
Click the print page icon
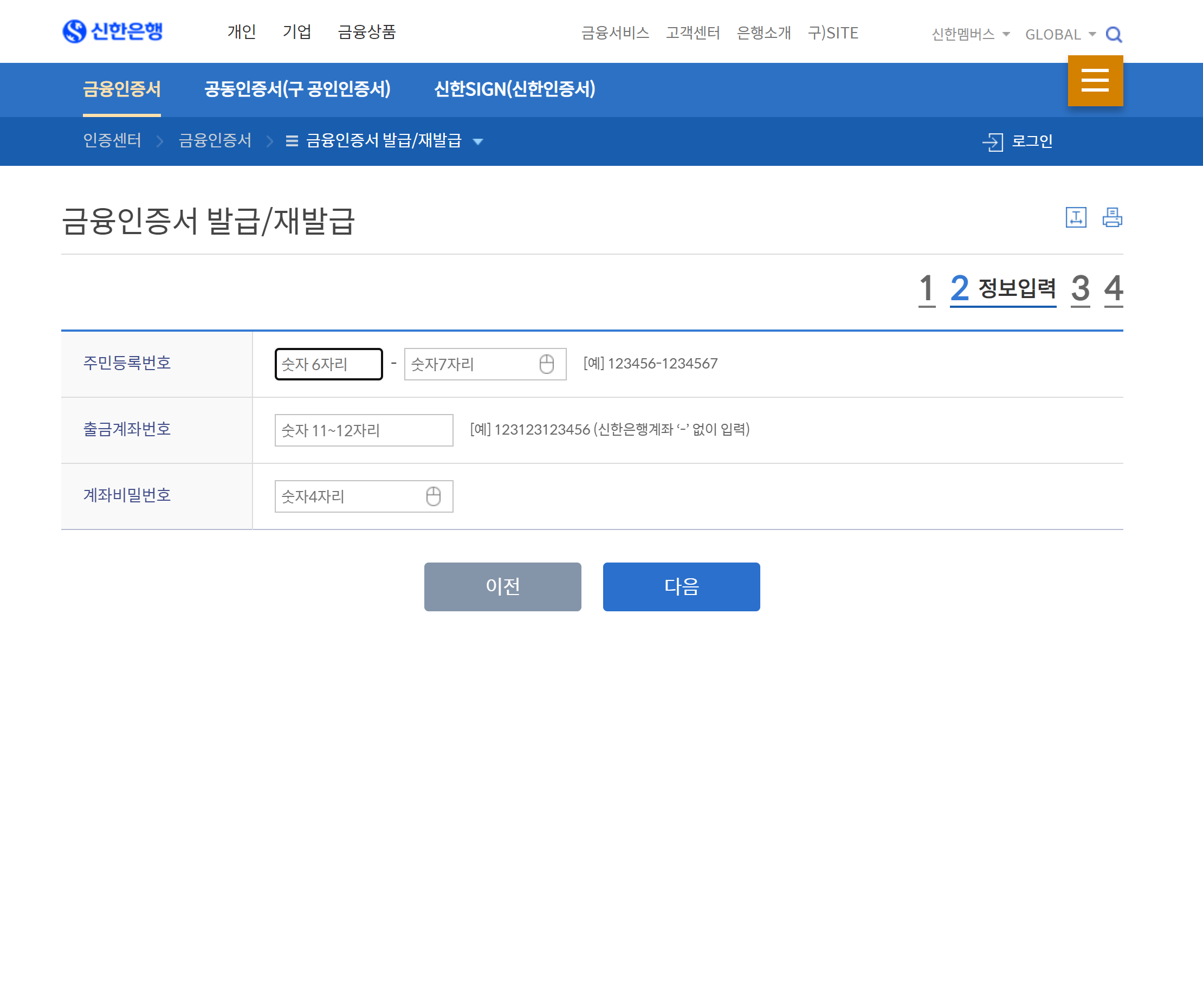point(1112,218)
